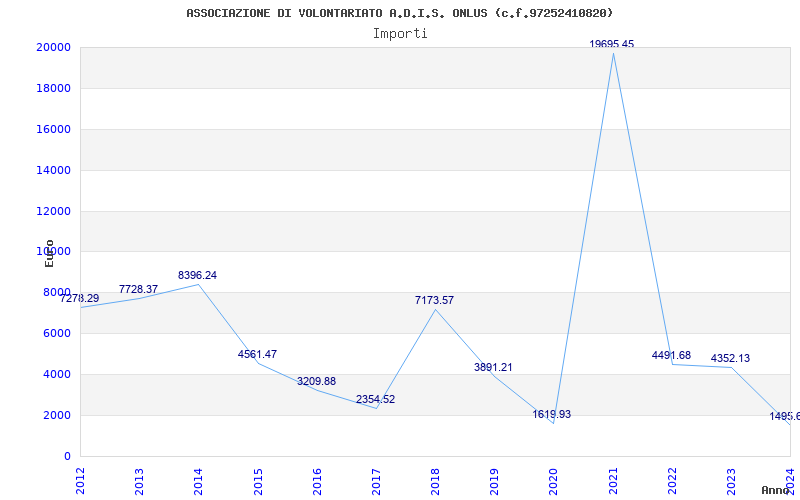The height and width of the screenshot is (500, 800).
Task: Click the 'Anno' x-axis label
Action: click(776, 490)
